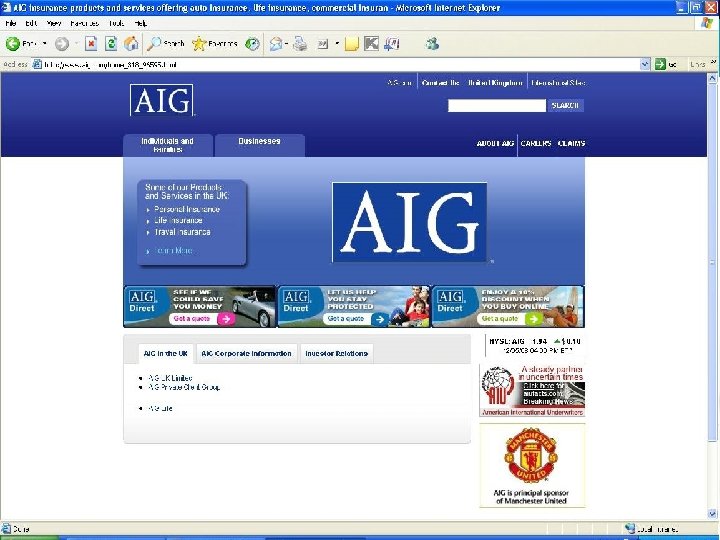Viewport: 720px width, 540px height.
Task: Click the SEARCH button on AIG page
Action: point(565,106)
